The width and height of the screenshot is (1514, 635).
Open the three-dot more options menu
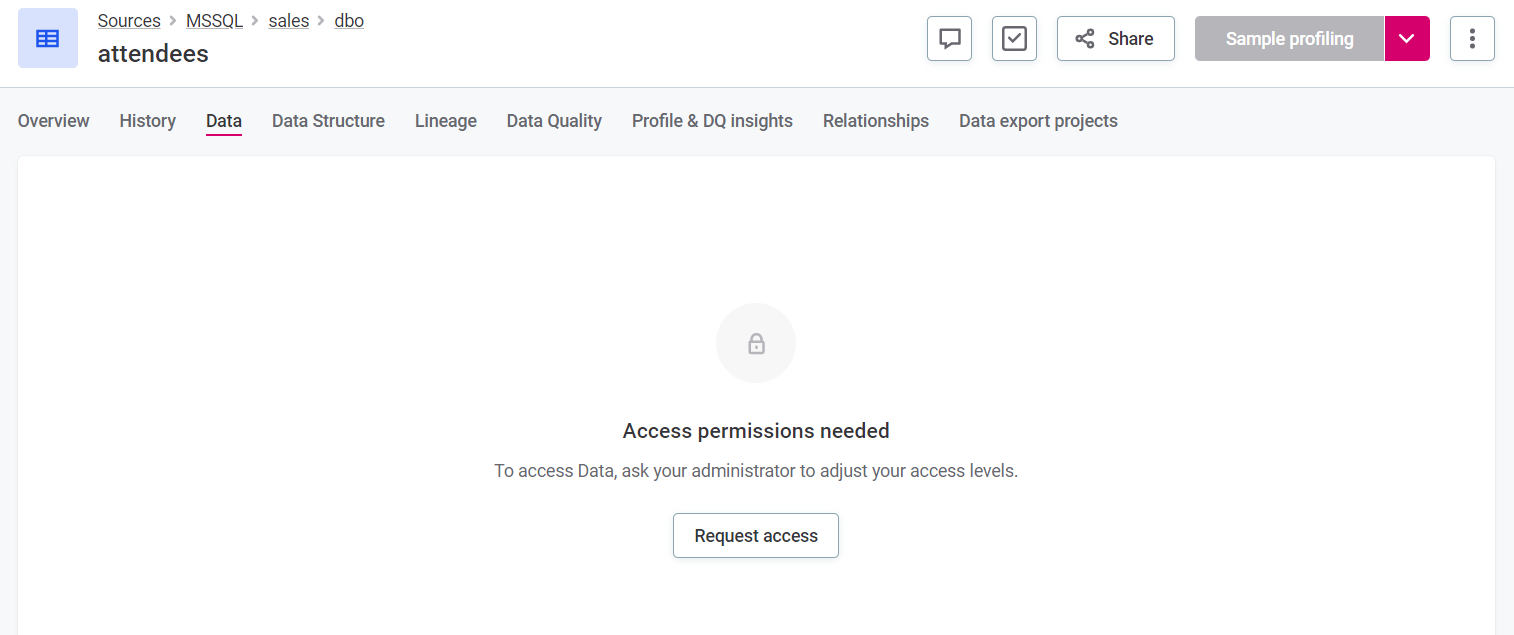click(1472, 38)
